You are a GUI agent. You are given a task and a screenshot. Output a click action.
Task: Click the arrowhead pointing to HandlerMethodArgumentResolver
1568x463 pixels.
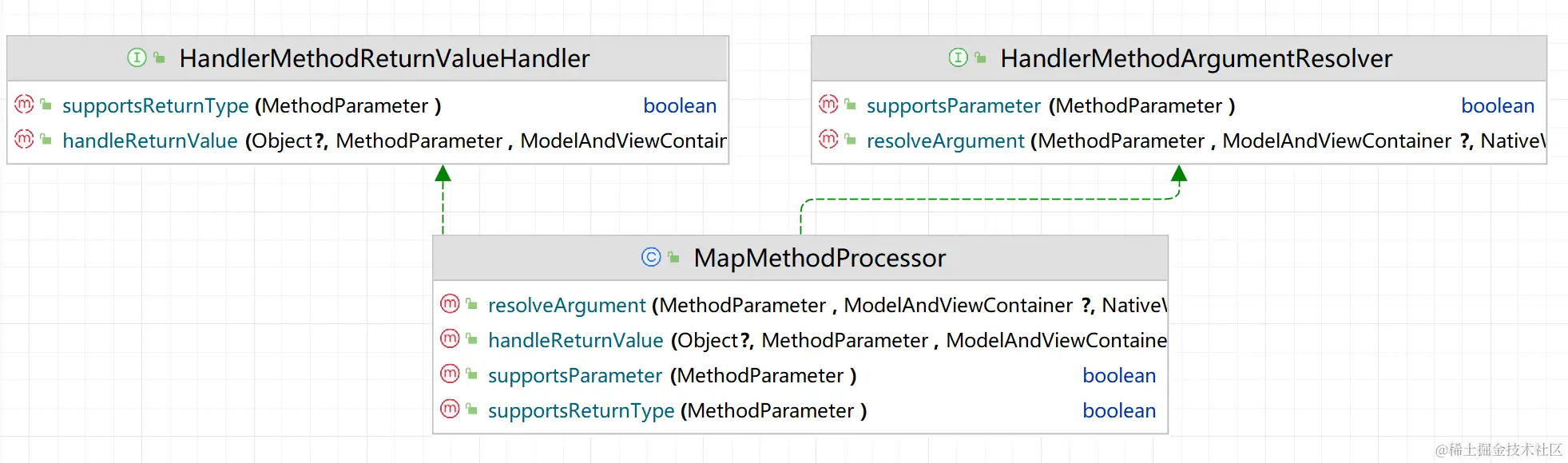(1179, 173)
